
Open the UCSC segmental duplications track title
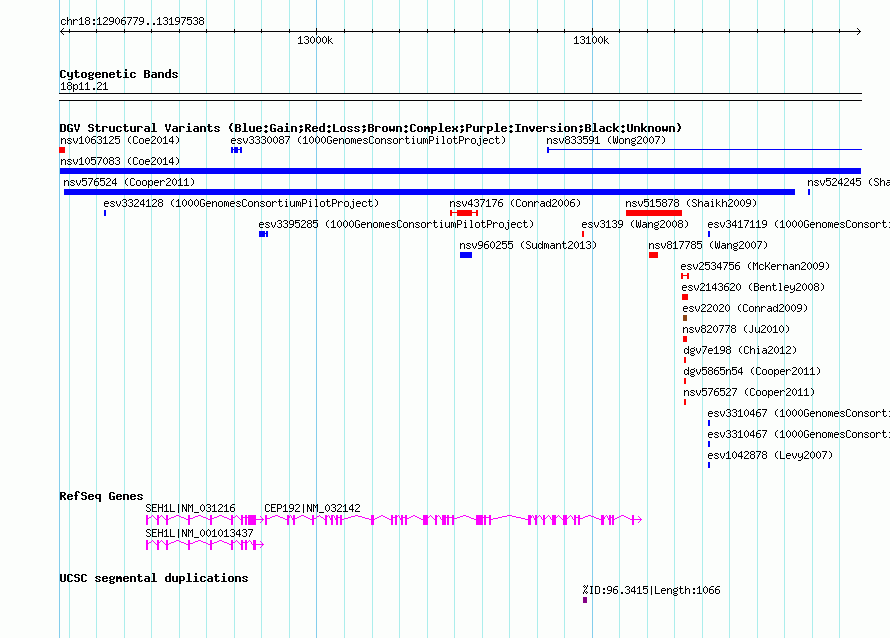pos(154,578)
